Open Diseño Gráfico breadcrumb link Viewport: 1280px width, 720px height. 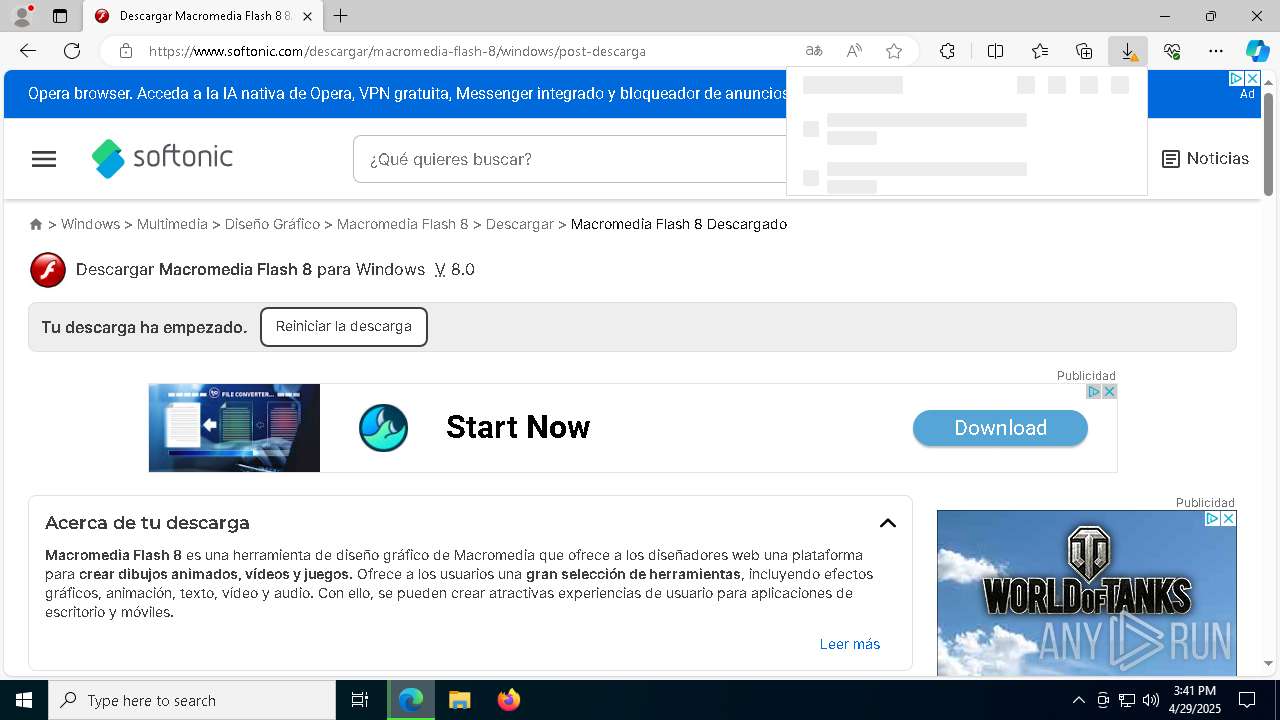(x=272, y=224)
